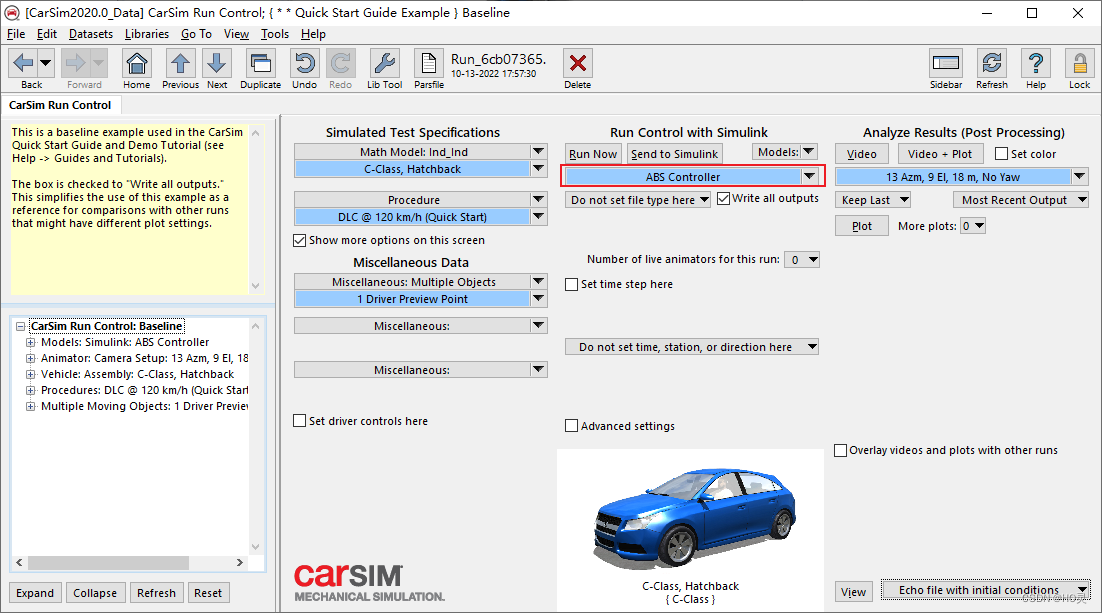Open the Edit menu
Screen dimensions: 1102x613
click(x=47, y=34)
